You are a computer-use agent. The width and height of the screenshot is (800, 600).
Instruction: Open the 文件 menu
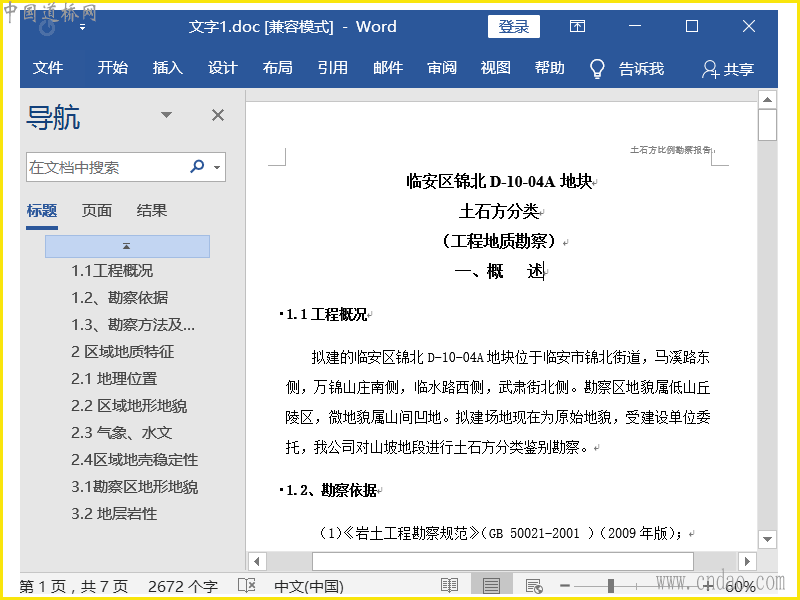[x=48, y=68]
